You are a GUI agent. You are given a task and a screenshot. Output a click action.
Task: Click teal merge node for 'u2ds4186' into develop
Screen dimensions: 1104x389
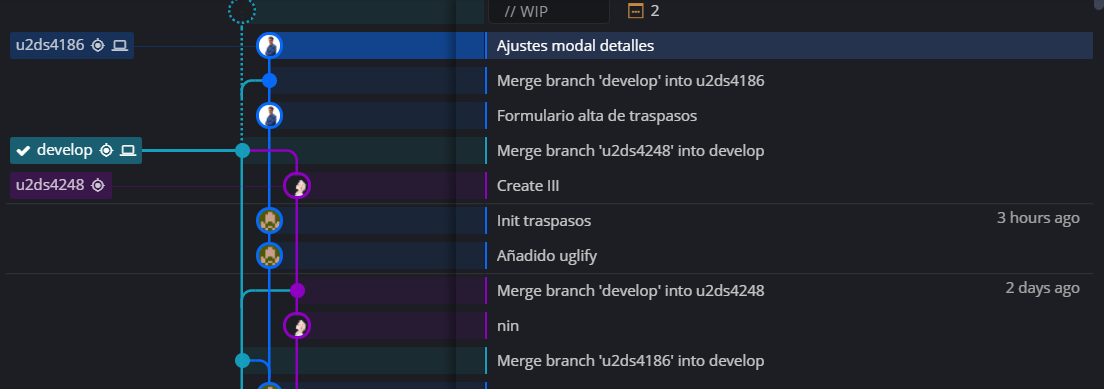click(242, 360)
